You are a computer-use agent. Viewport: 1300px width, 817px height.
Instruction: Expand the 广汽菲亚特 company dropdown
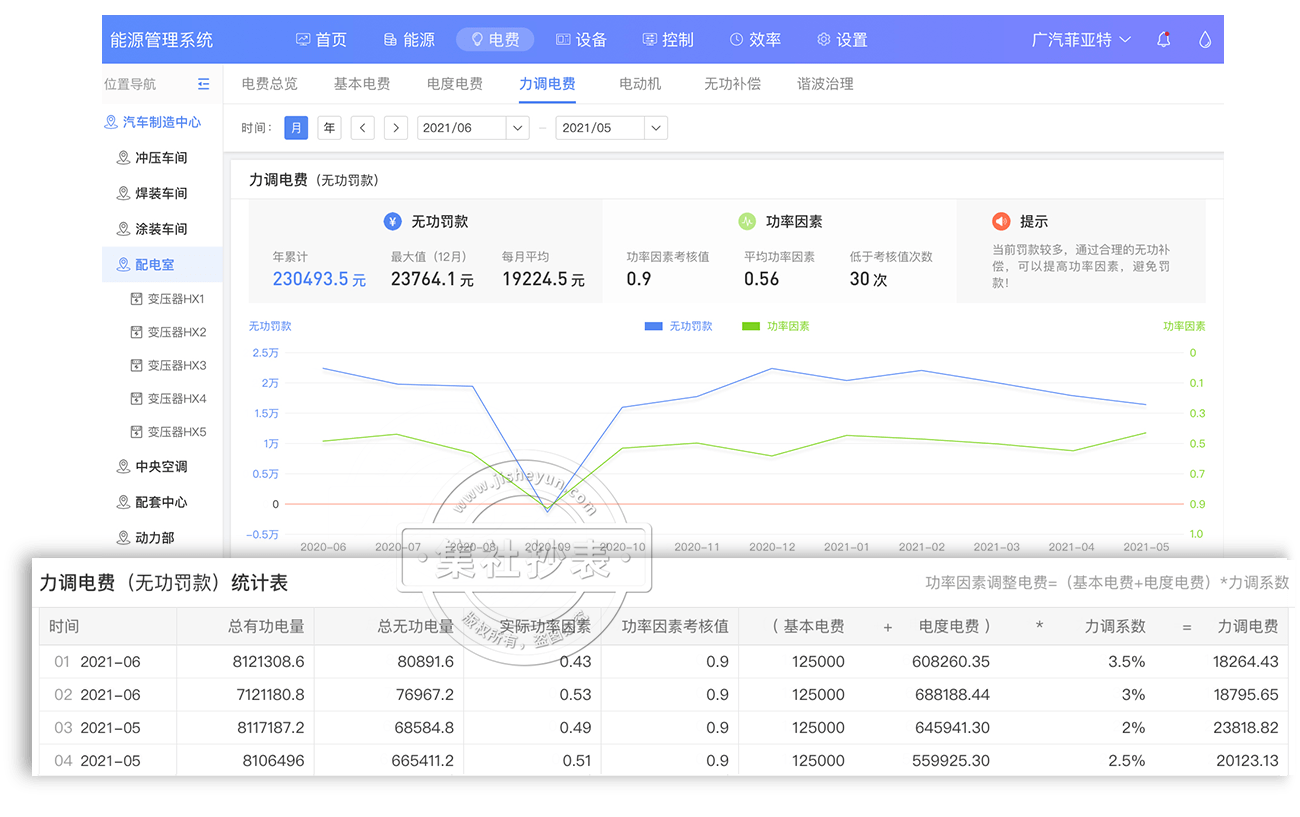point(1081,40)
